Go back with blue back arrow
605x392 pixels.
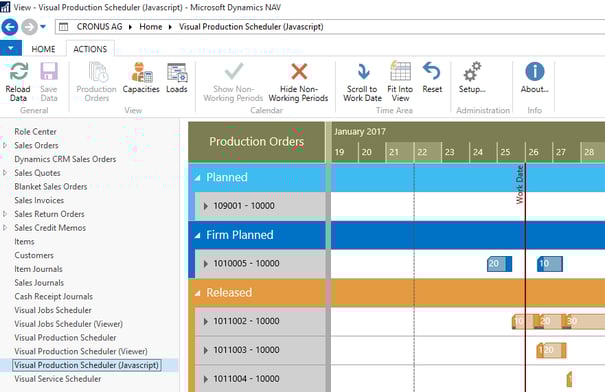pos(10,27)
